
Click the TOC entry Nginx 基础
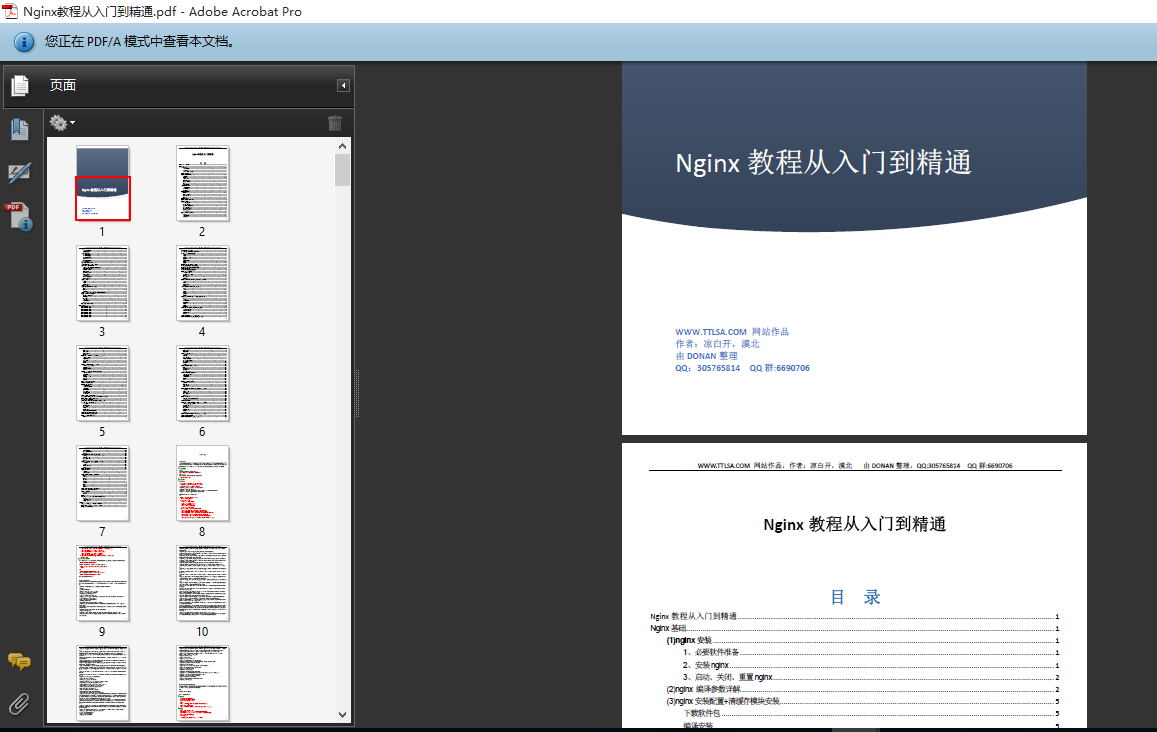[854, 629]
